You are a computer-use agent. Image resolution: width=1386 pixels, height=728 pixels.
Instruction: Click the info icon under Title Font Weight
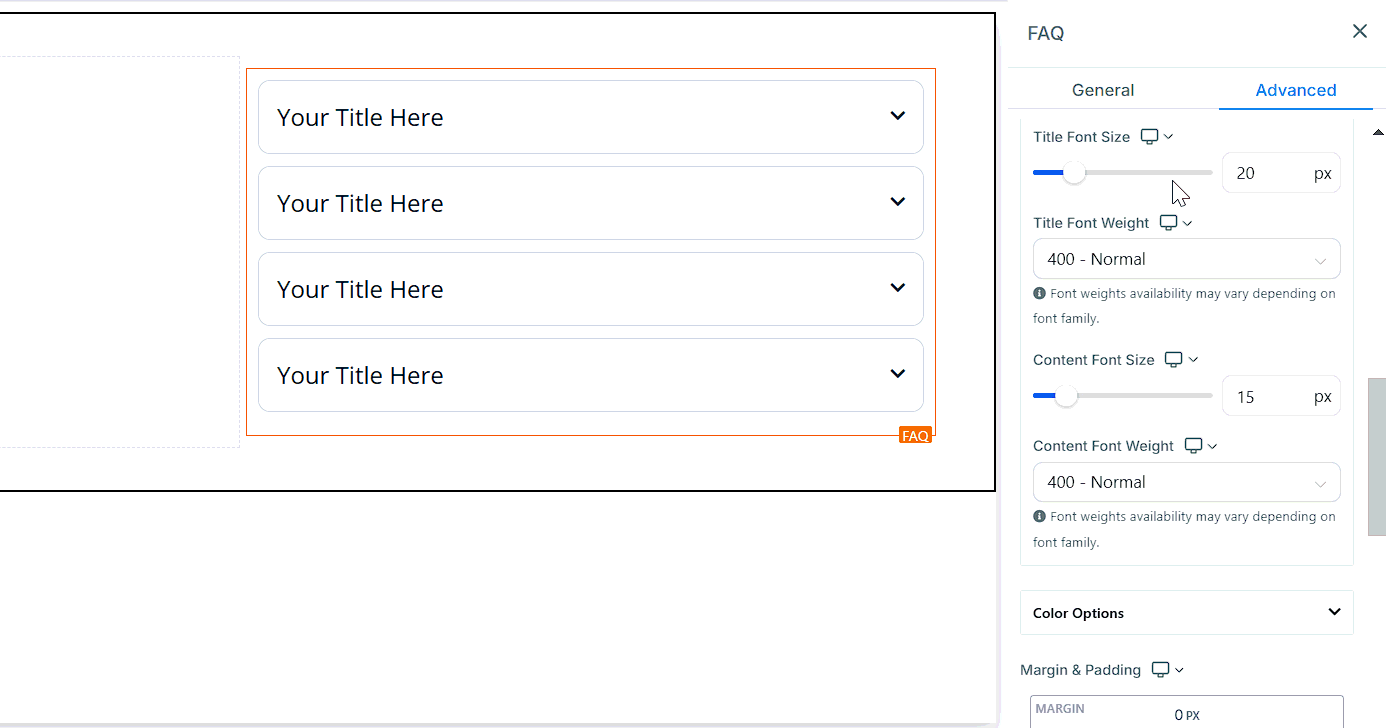point(1039,294)
